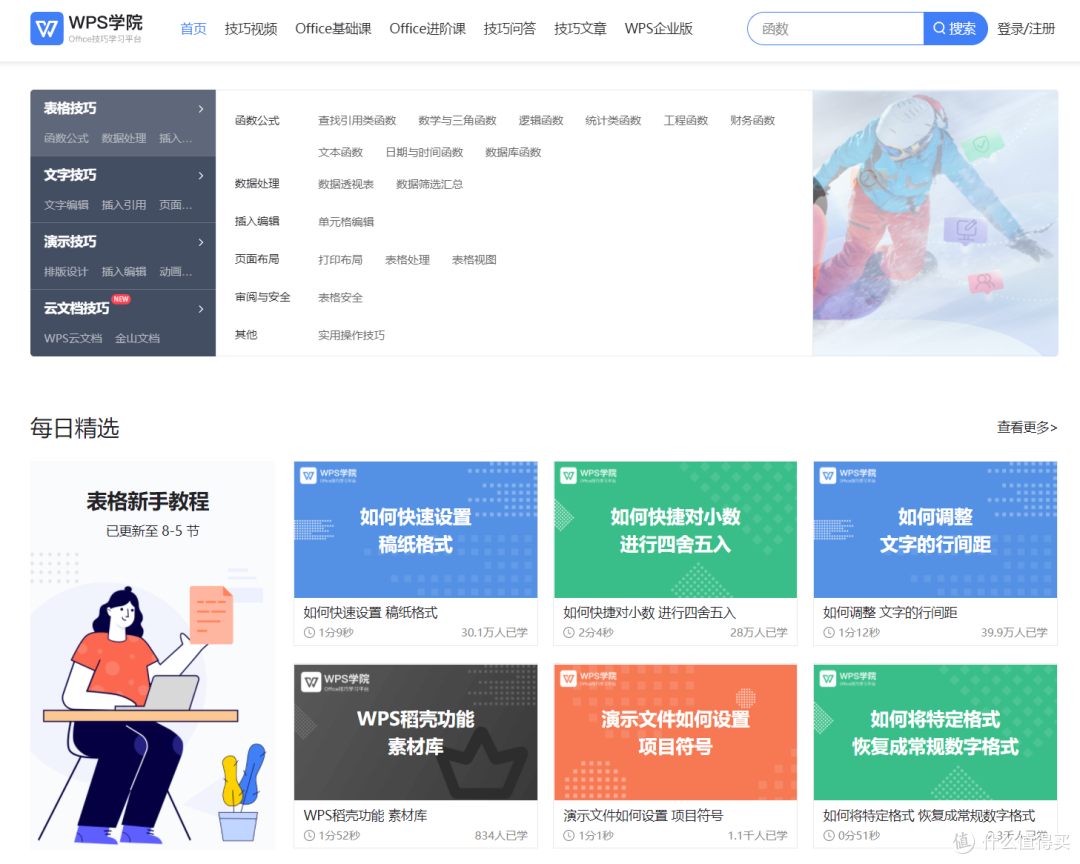
Task: Open the 如何快捷对小数进行四舍五入 video thumbnail
Action: coord(676,530)
